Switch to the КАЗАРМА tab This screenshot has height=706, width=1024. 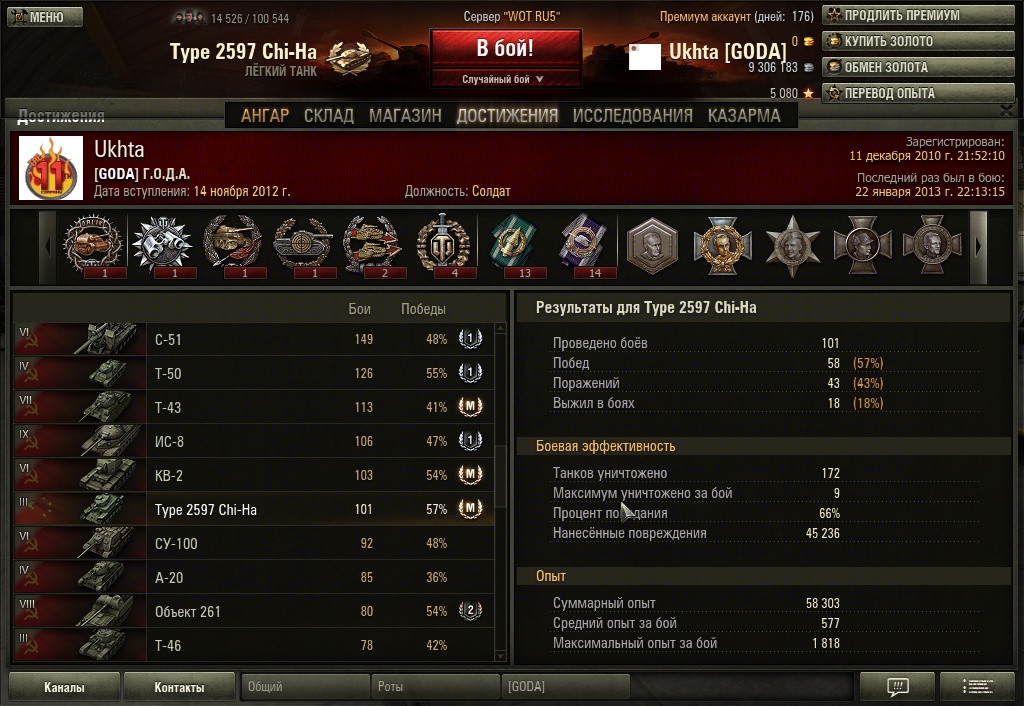744,116
